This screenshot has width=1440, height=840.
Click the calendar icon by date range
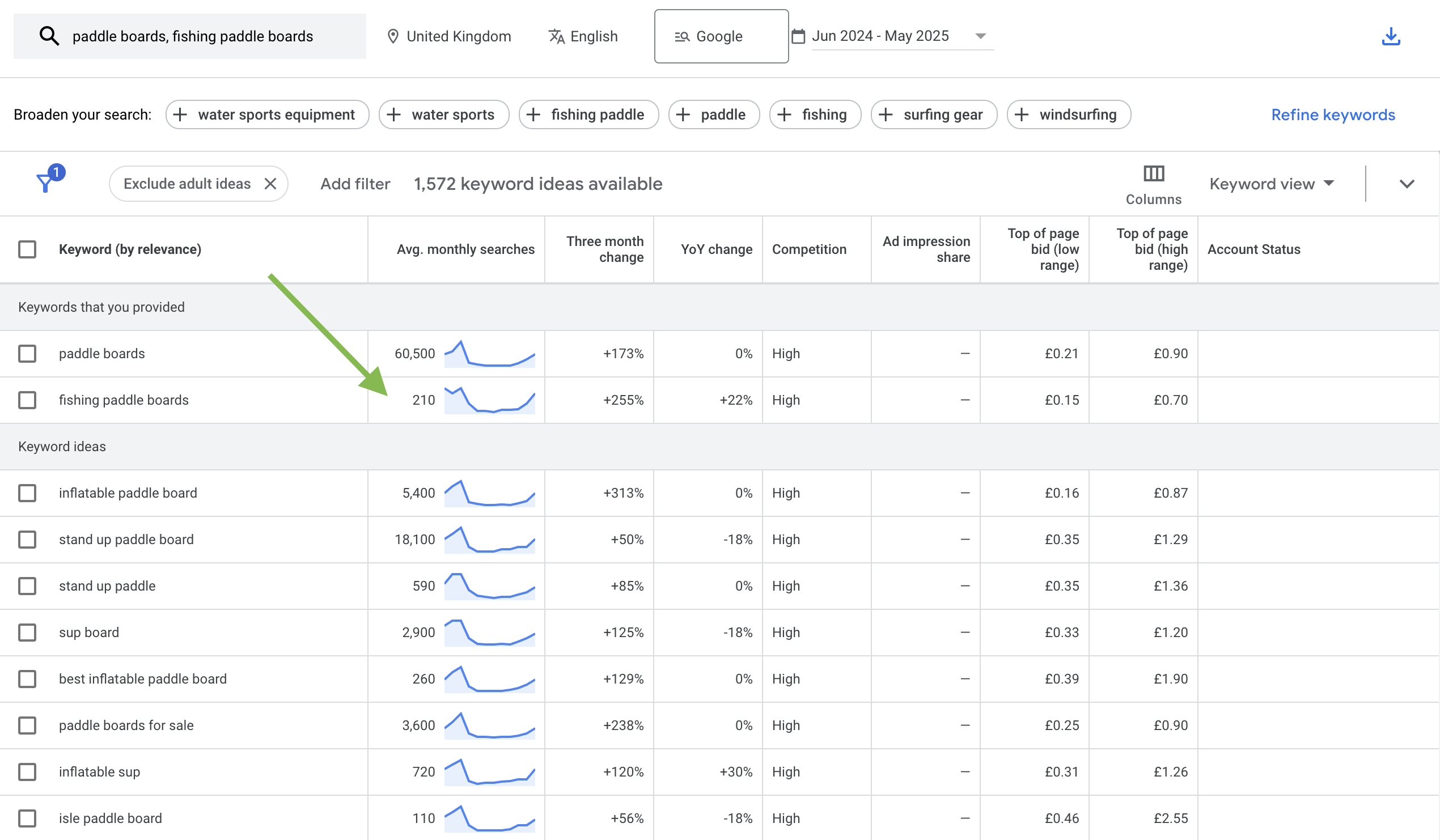pyautogui.click(x=798, y=36)
